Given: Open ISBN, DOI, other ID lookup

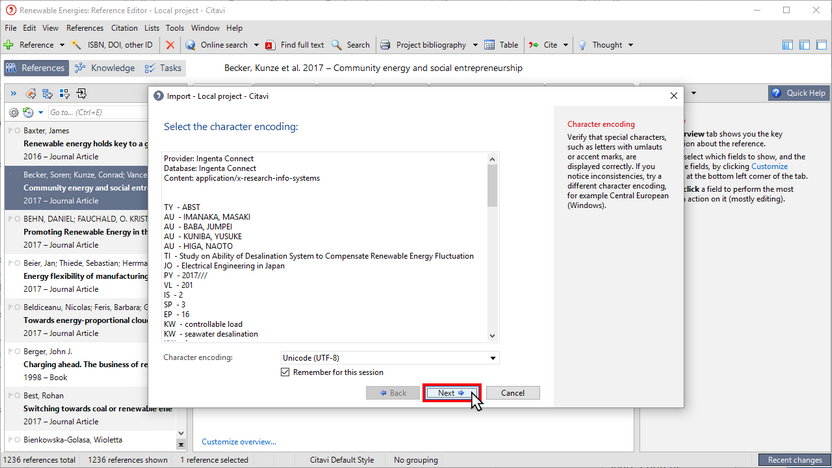Looking at the screenshot, I should [x=112, y=45].
